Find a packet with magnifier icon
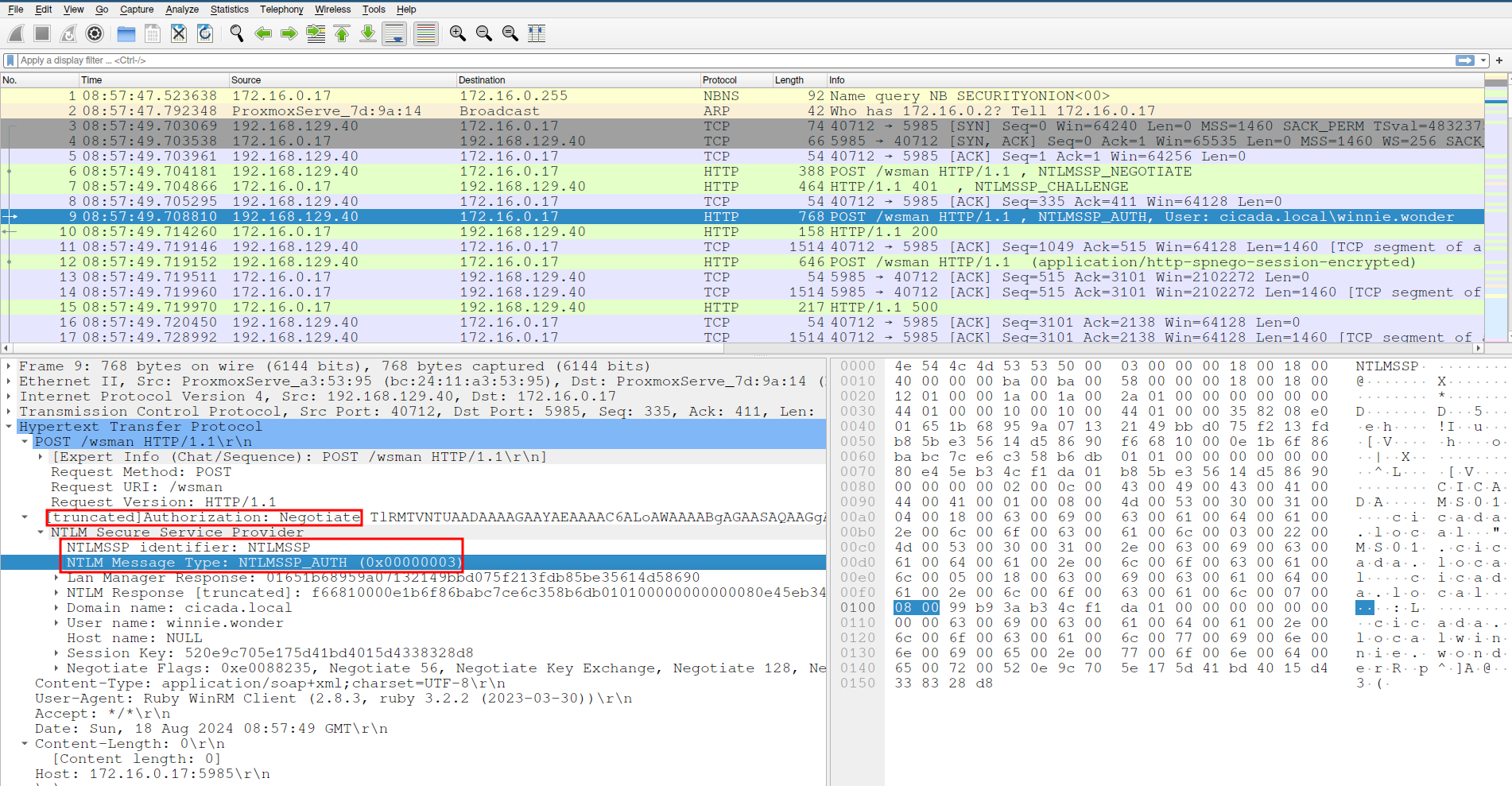Image resolution: width=1512 pixels, height=786 pixels. pos(237,33)
